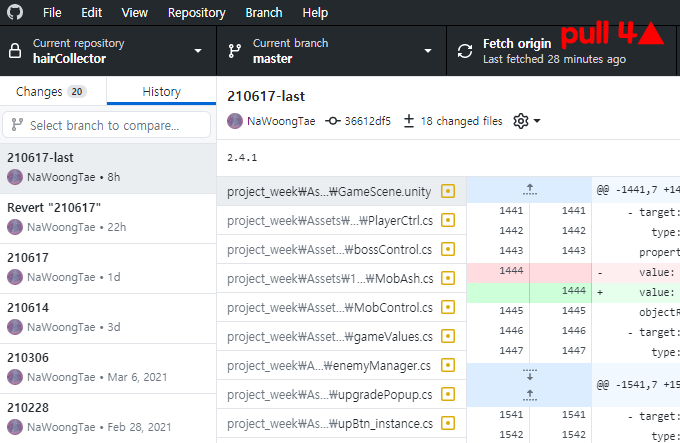This screenshot has height=443, width=680.
Task: Select MobControl.cs in changed files
Action: [342, 307]
